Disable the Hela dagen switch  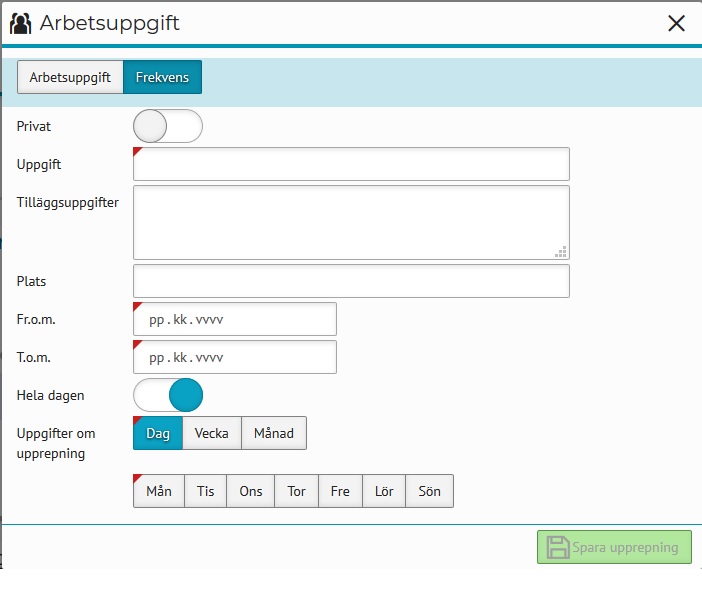coord(168,395)
